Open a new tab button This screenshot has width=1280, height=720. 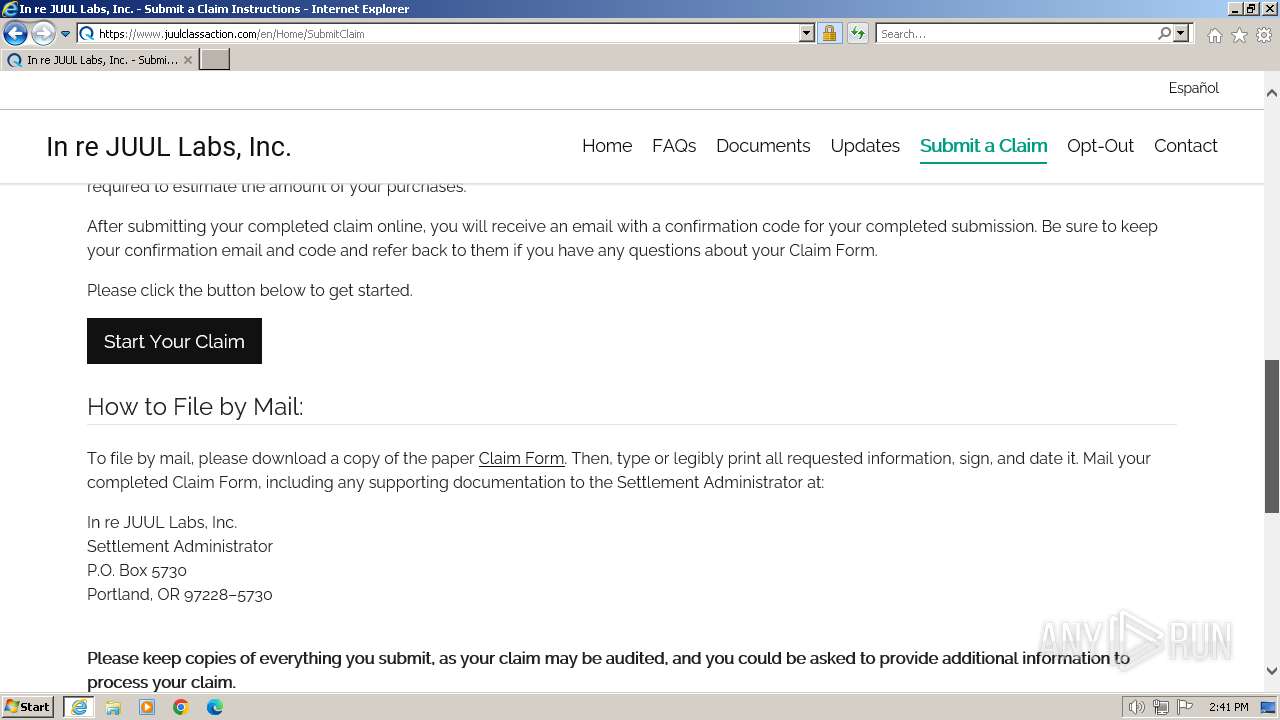pos(214,60)
